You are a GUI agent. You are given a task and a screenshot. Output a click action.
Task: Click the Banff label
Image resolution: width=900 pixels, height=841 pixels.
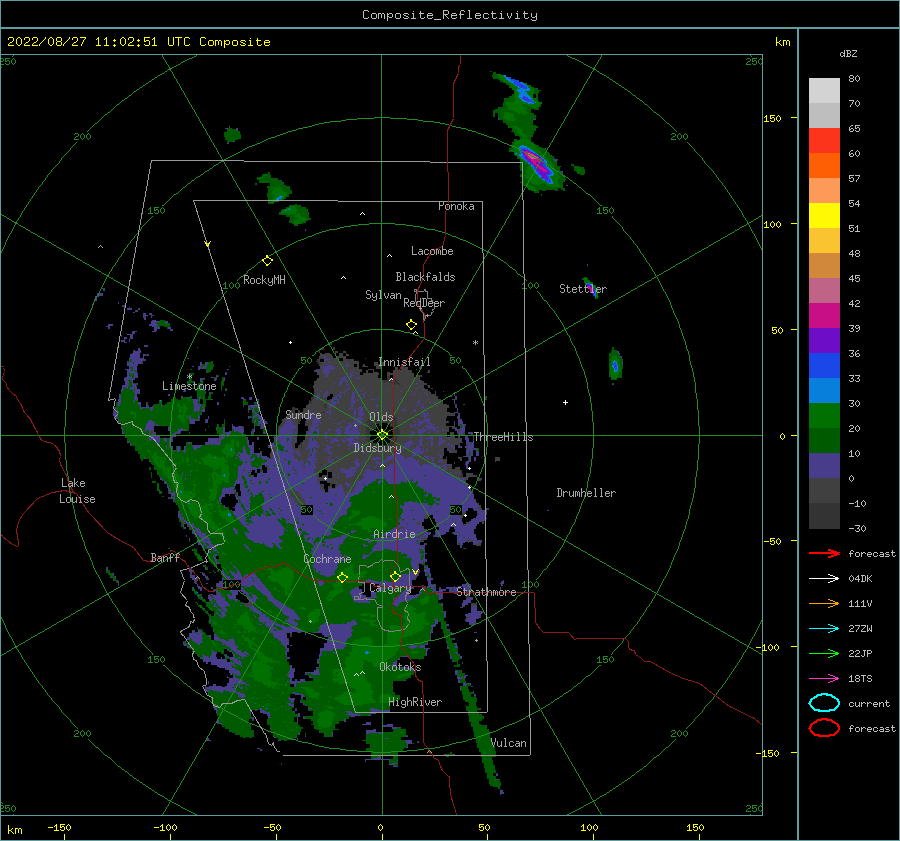point(165,557)
